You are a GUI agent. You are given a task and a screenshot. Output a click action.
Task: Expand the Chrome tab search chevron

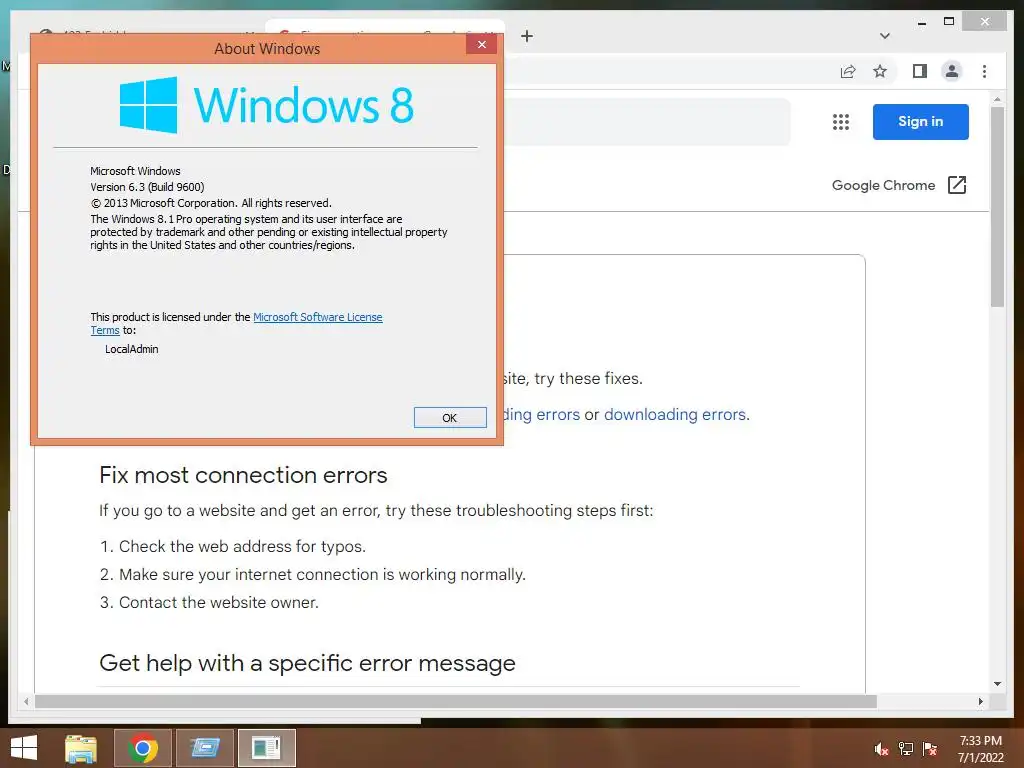(x=884, y=36)
